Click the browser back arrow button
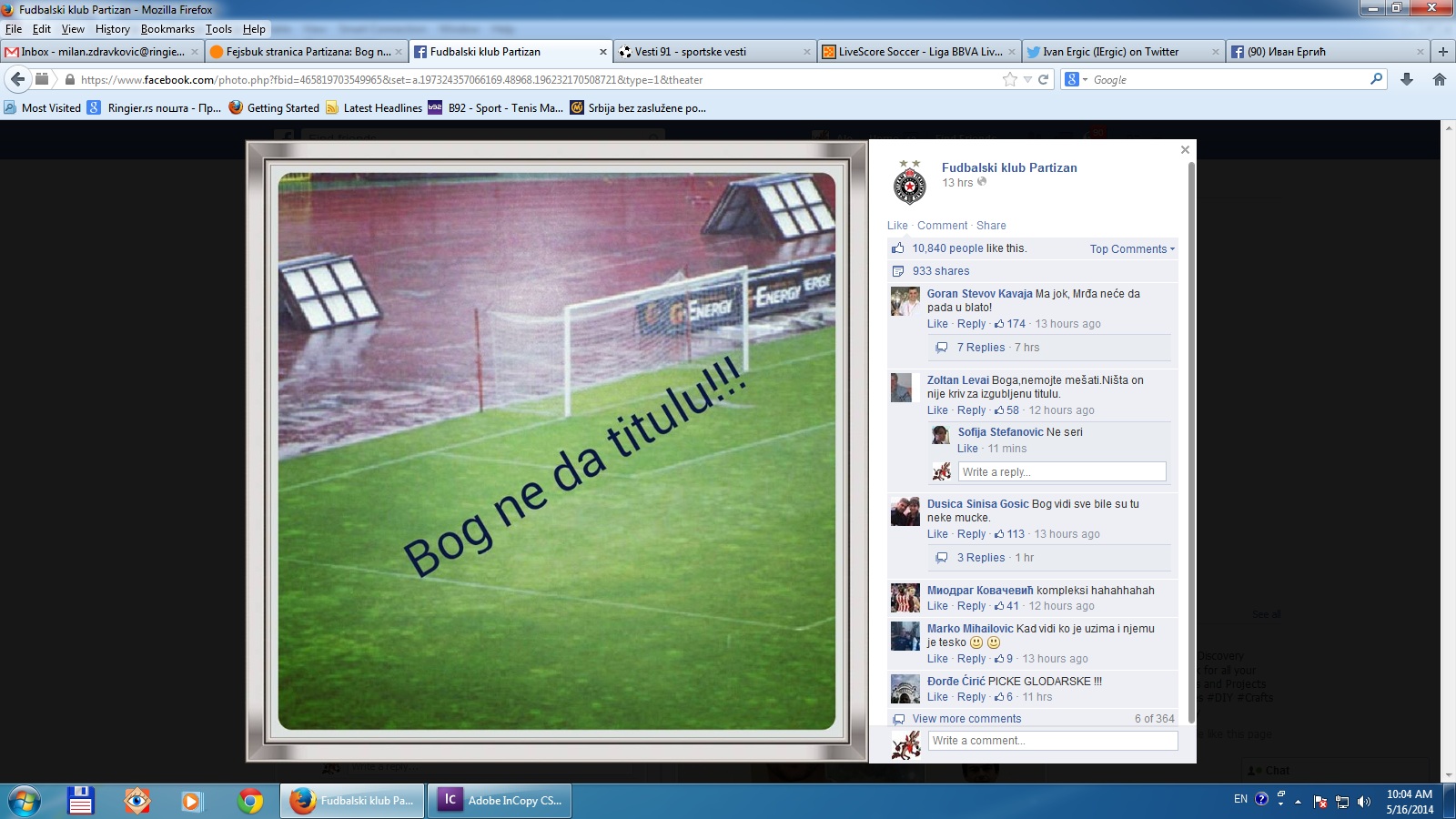 coord(18,79)
